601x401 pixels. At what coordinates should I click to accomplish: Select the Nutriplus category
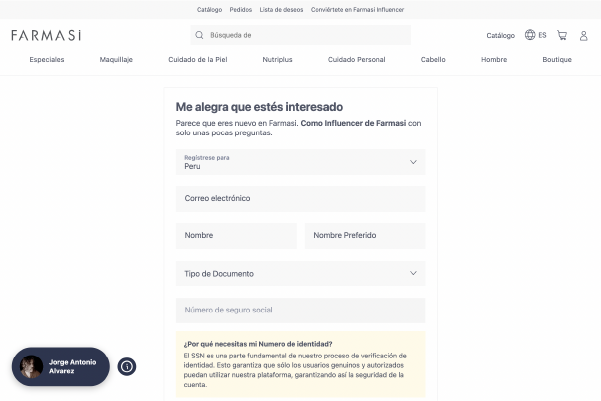click(277, 60)
